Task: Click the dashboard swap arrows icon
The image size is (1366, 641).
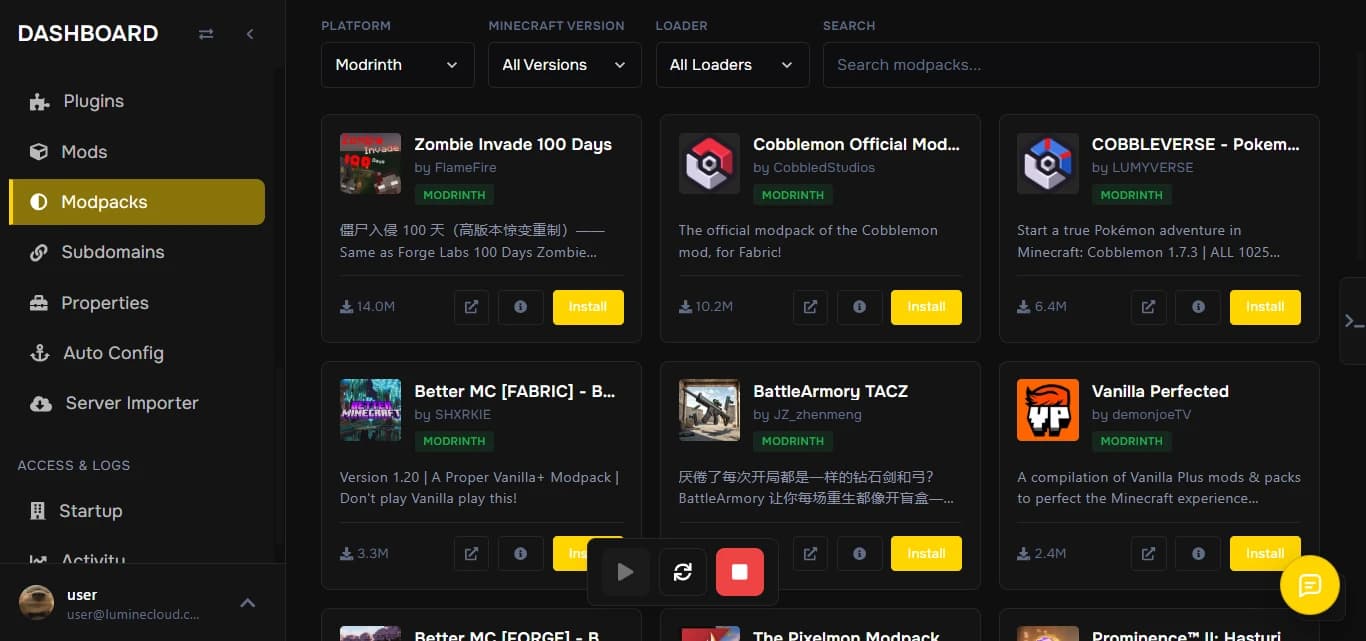Action: [206, 34]
